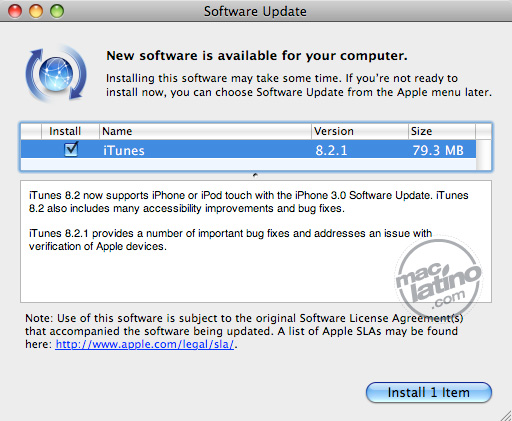This screenshot has height=421, width=512.
Task: Click the Software Update globe icon
Action: (x=56, y=73)
